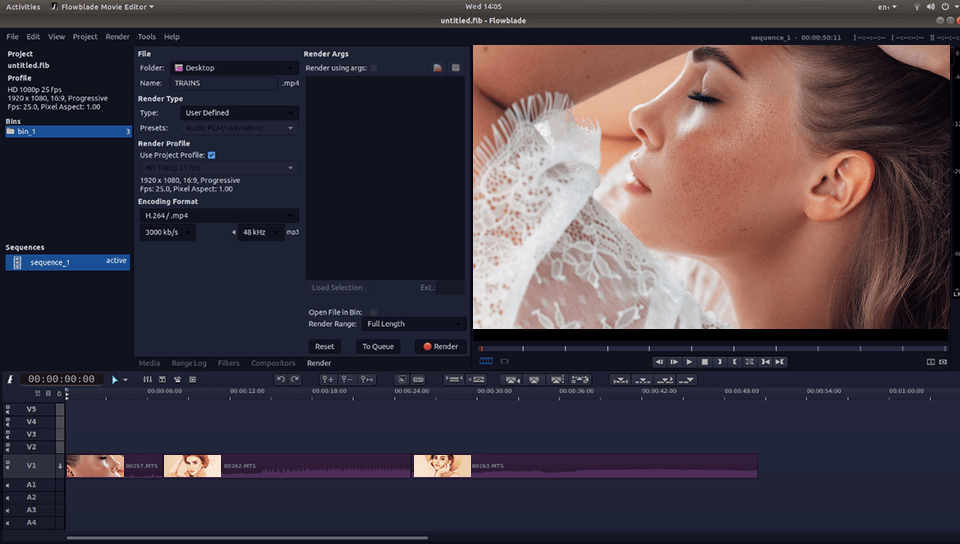Switch to the Filters tab
Image resolution: width=960 pixels, height=544 pixels.
click(x=228, y=363)
